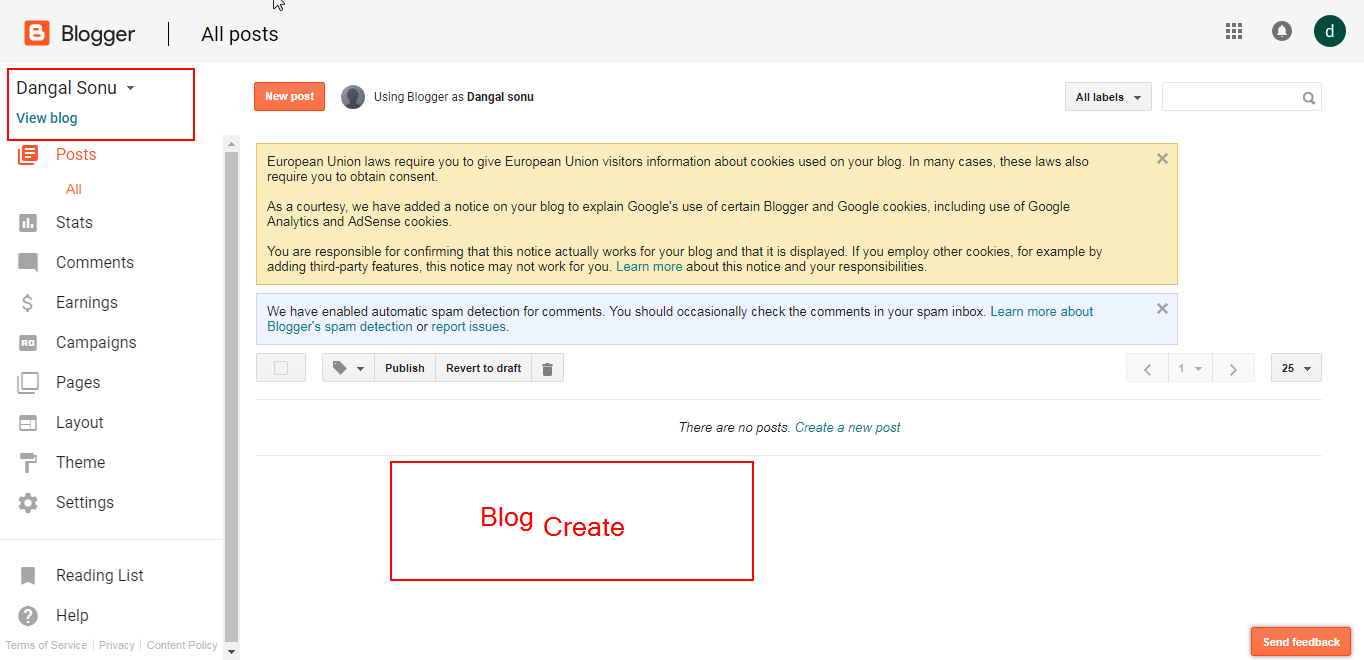Dismiss the spam detection notice
This screenshot has width=1364, height=660.
tap(1162, 309)
